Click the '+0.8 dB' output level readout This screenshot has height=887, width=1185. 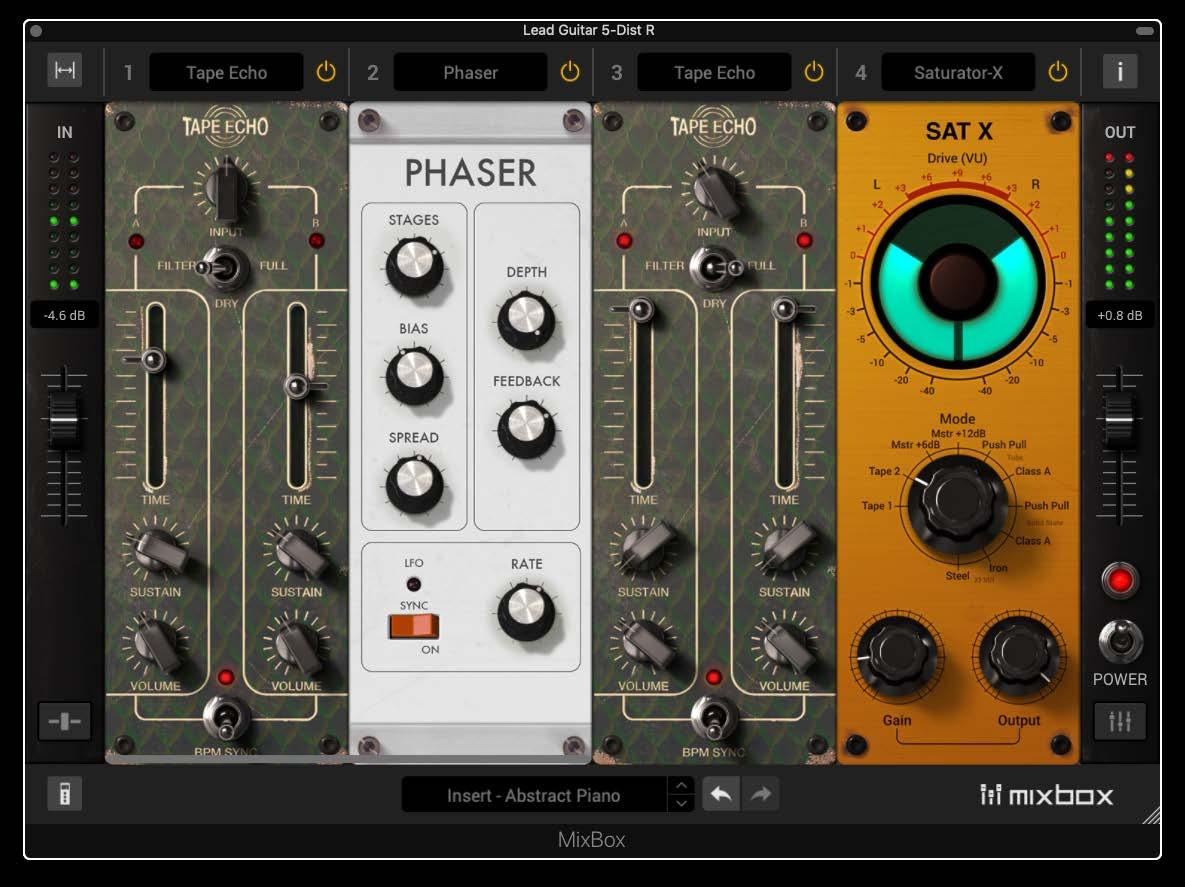click(x=1120, y=315)
